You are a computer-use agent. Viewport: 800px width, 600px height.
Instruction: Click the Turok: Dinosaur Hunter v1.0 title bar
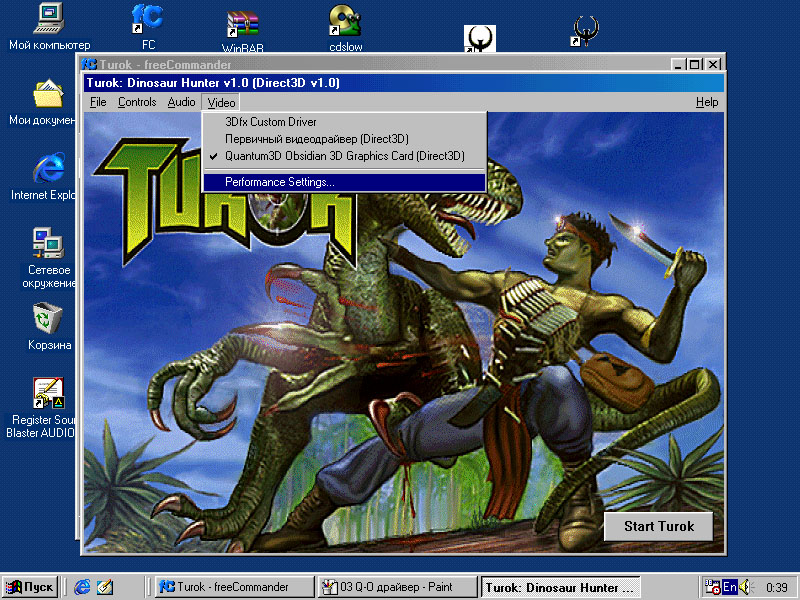(x=404, y=83)
